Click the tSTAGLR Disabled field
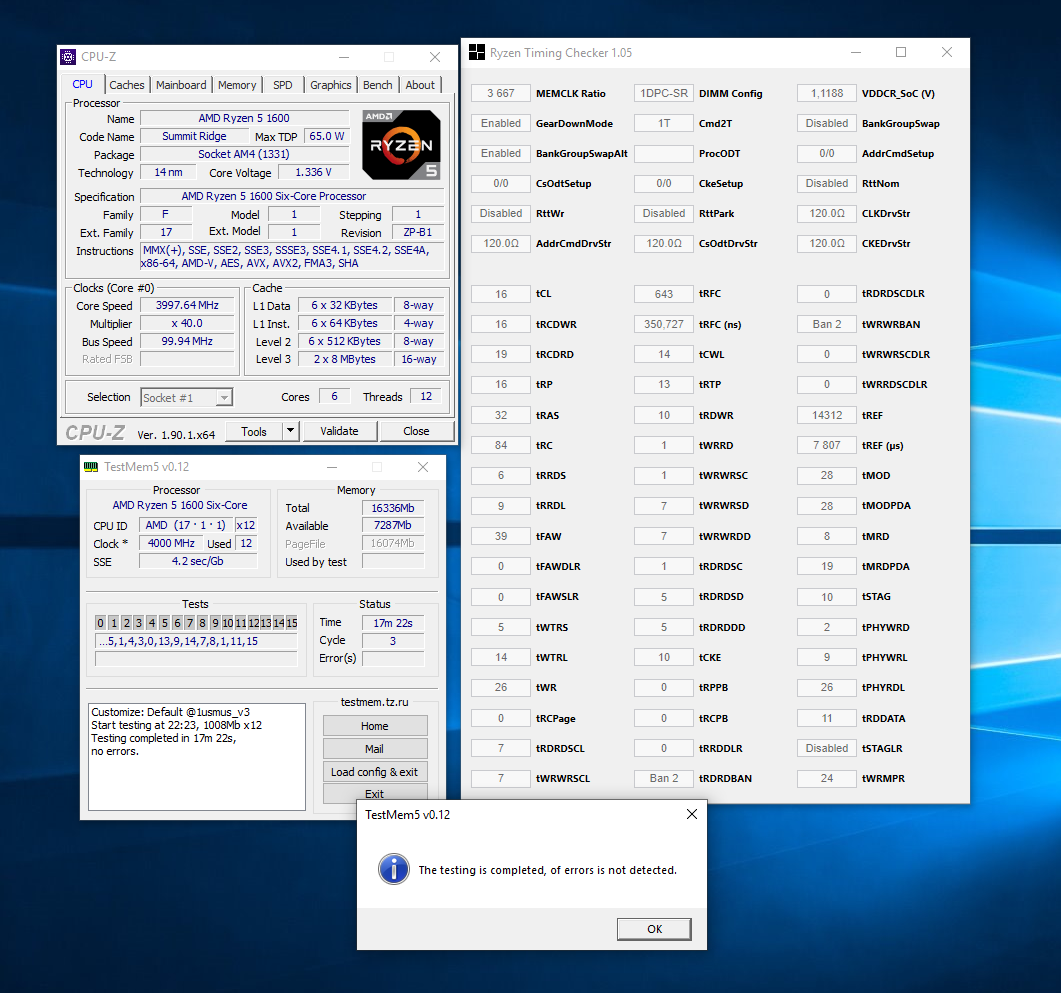Viewport: 1061px width, 993px height. [x=827, y=748]
